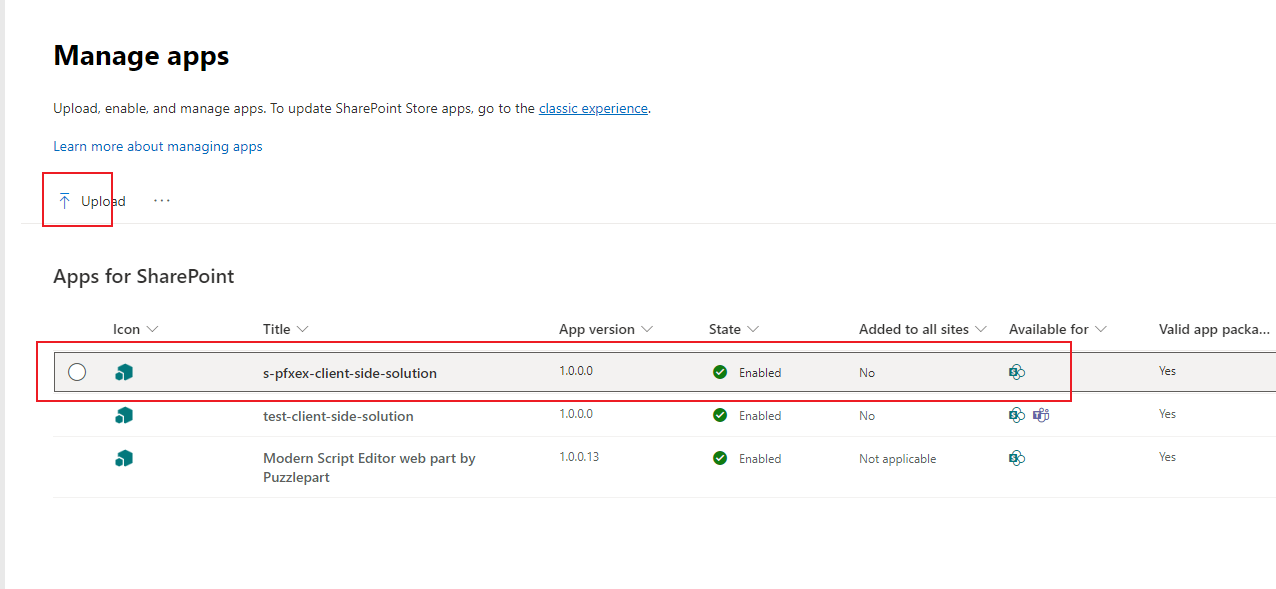Open the classic experience link
This screenshot has width=1276, height=589.
(593, 108)
